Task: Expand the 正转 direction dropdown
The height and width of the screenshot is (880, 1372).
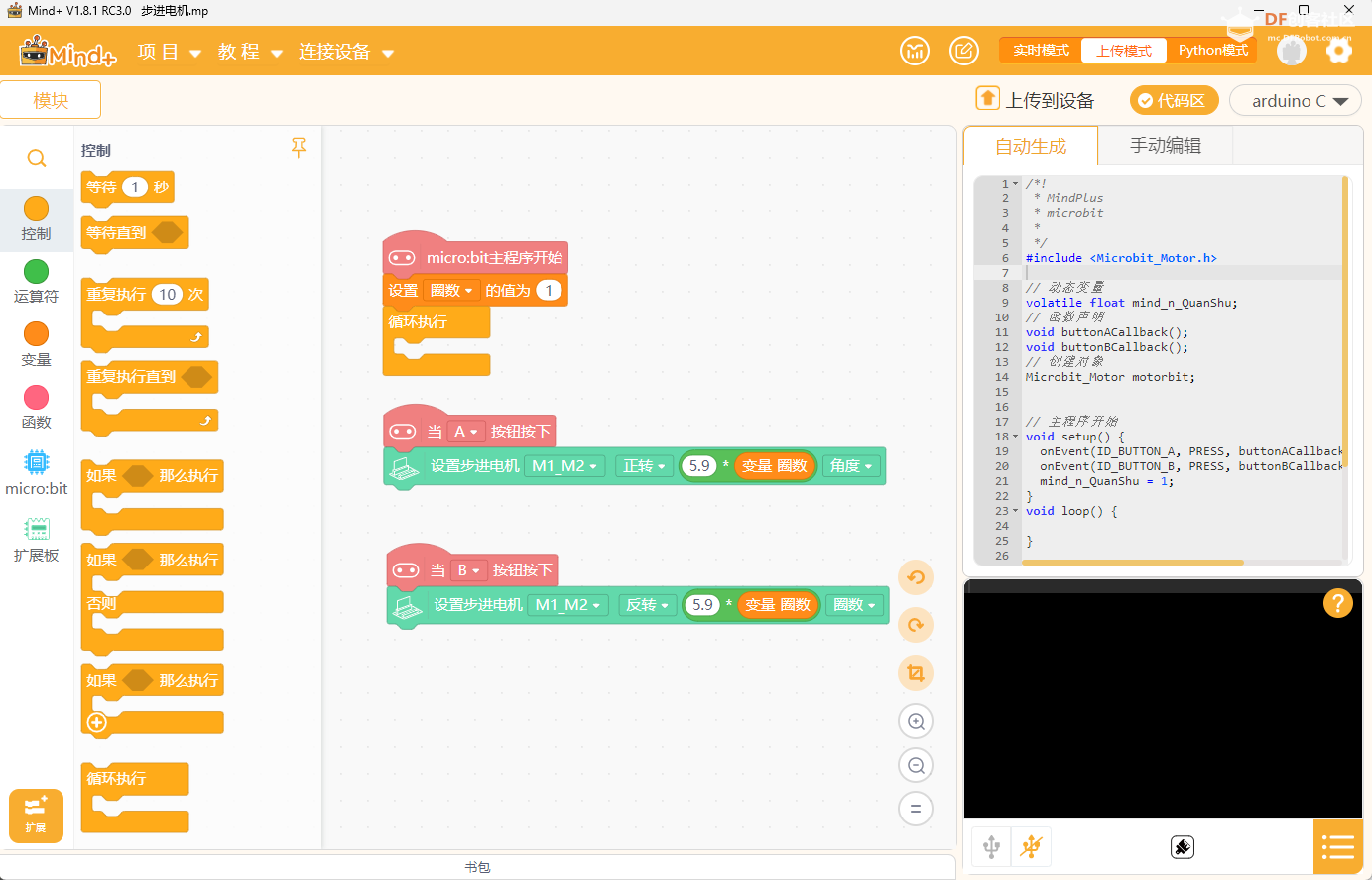Action: point(644,466)
